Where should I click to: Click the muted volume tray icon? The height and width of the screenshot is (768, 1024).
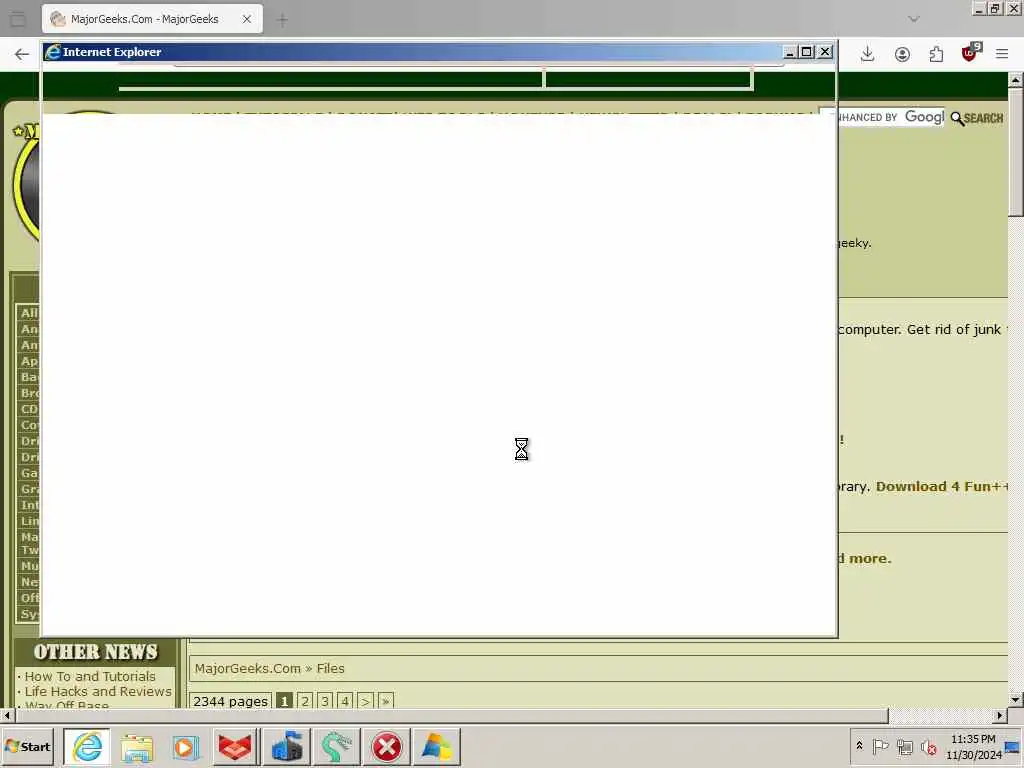point(928,746)
